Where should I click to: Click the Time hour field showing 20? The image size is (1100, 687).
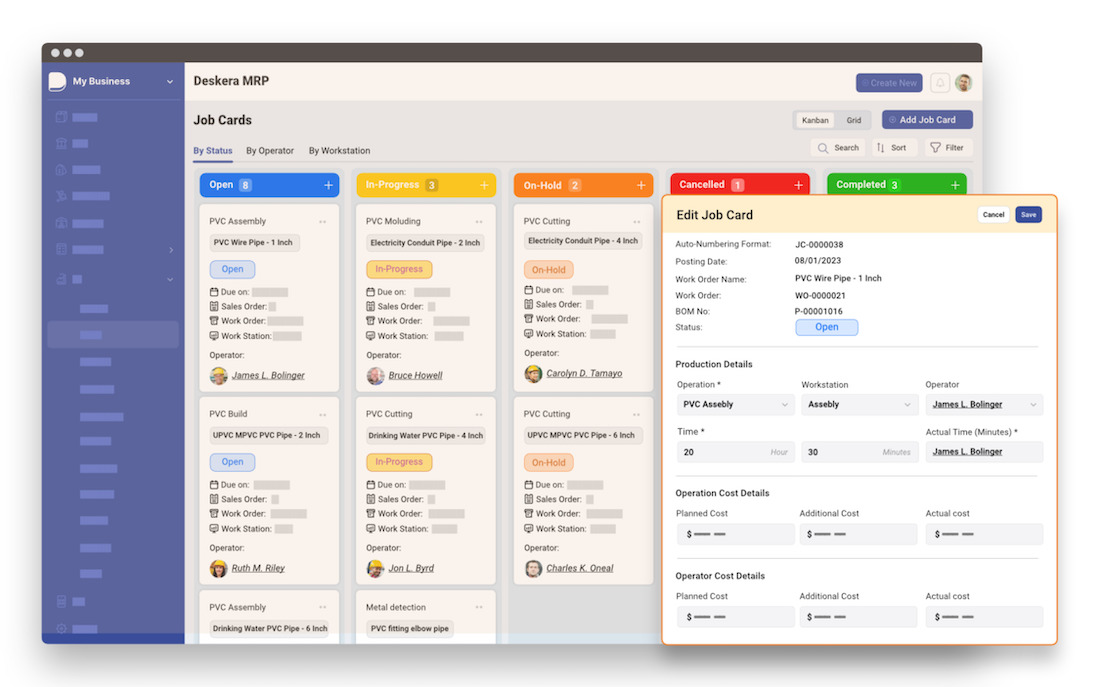click(735, 453)
